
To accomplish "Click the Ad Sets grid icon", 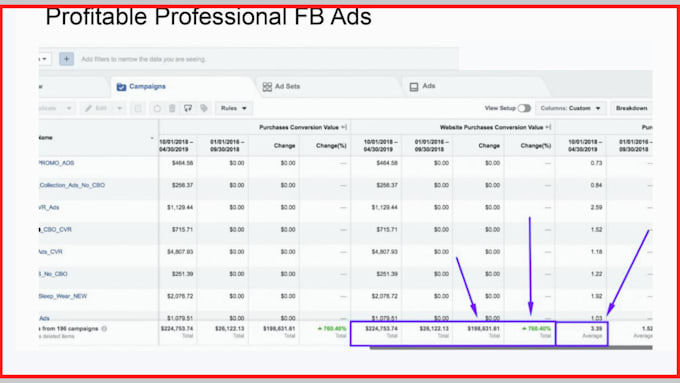I will point(267,87).
